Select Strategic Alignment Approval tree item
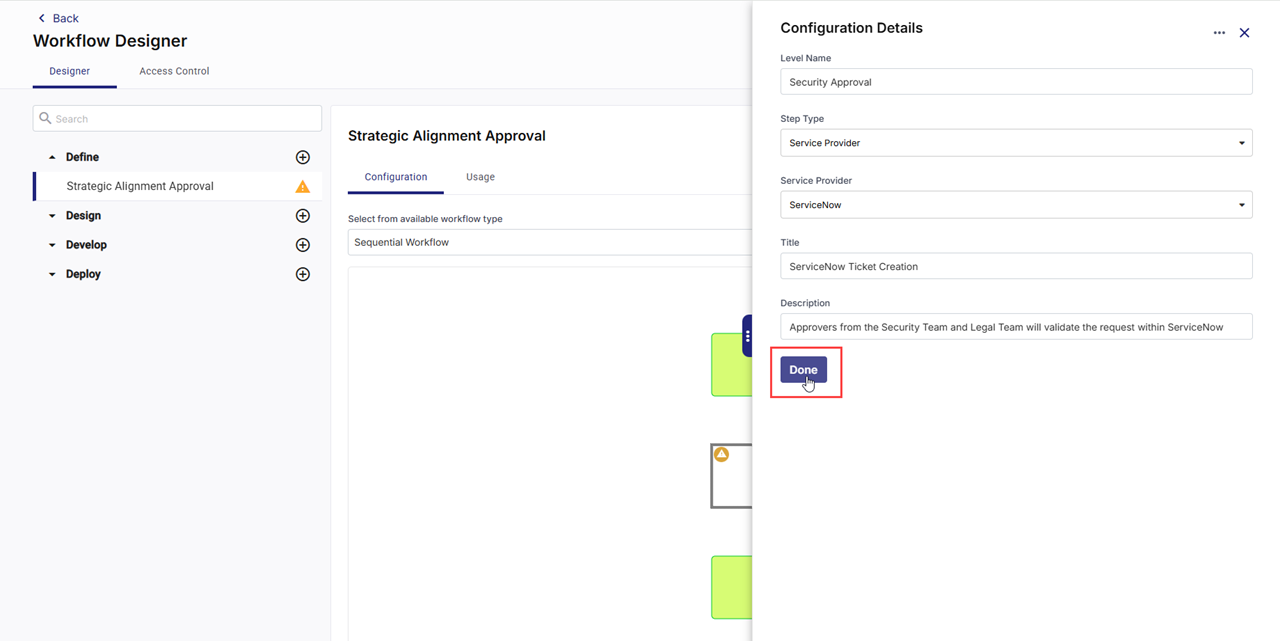Screen dimensions: 1280x641 click(x=177, y=186)
